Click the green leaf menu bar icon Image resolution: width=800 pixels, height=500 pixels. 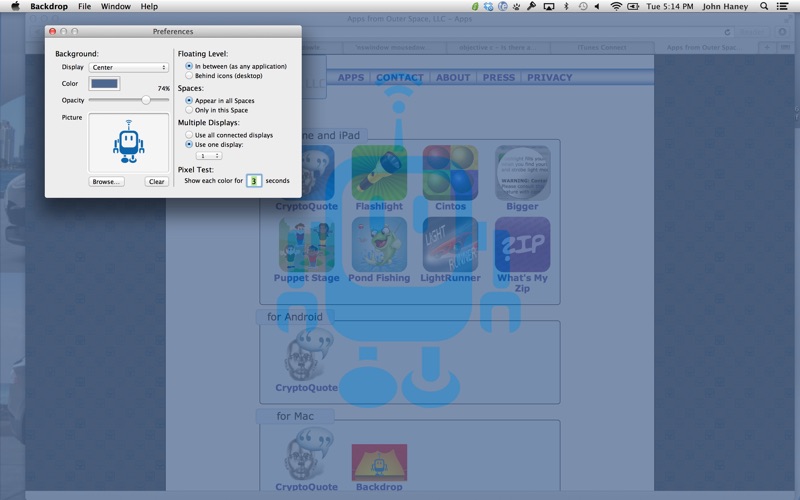point(475,6)
